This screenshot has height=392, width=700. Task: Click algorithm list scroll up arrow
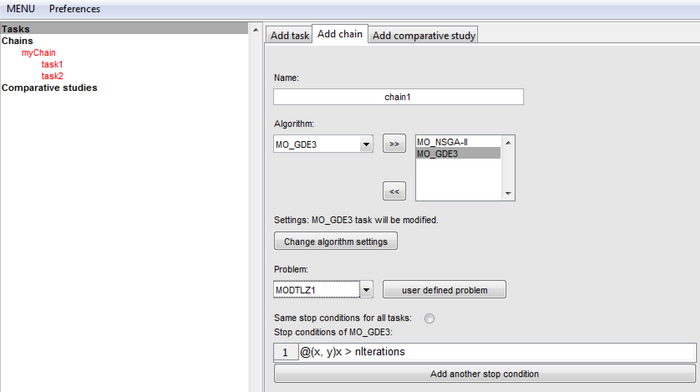pyautogui.click(x=508, y=142)
